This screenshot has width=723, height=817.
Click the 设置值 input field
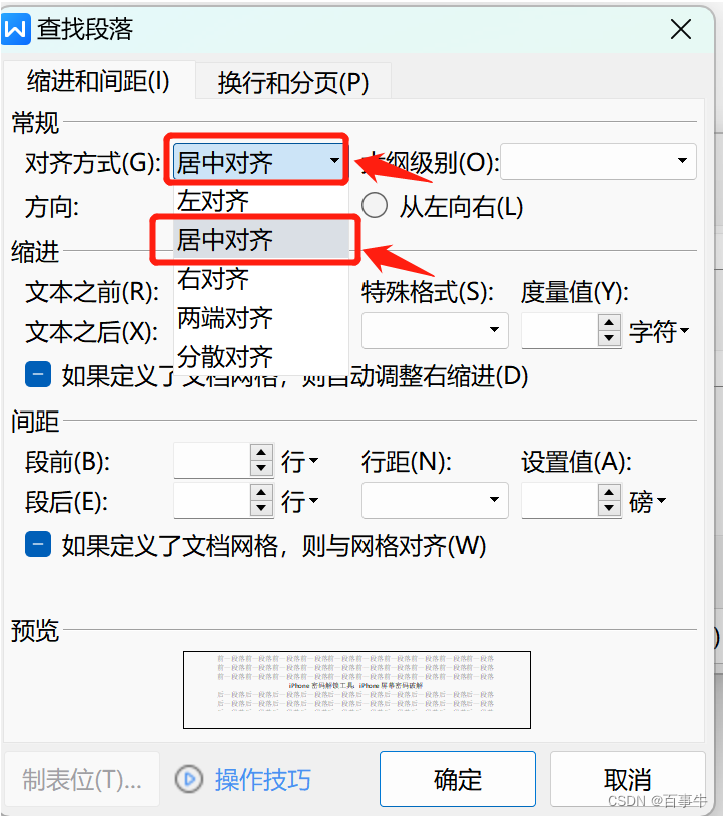pyautogui.click(x=559, y=501)
